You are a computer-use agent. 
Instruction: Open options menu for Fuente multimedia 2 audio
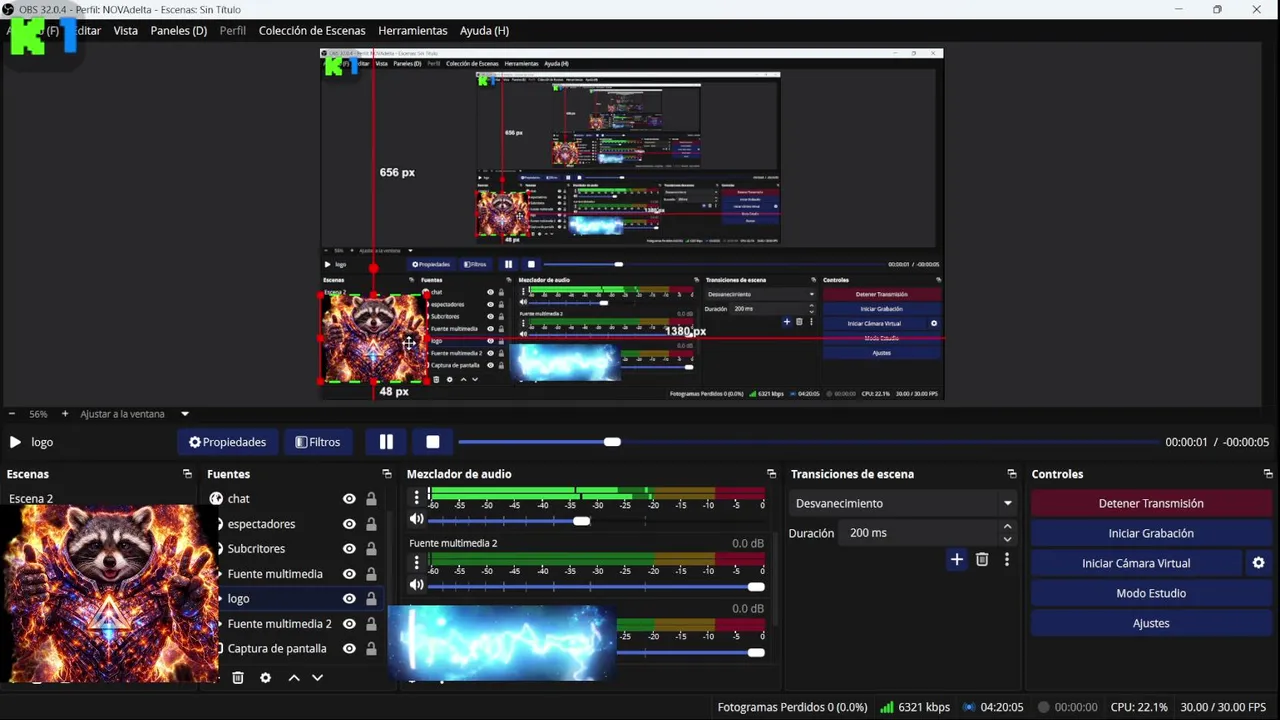(x=417, y=563)
